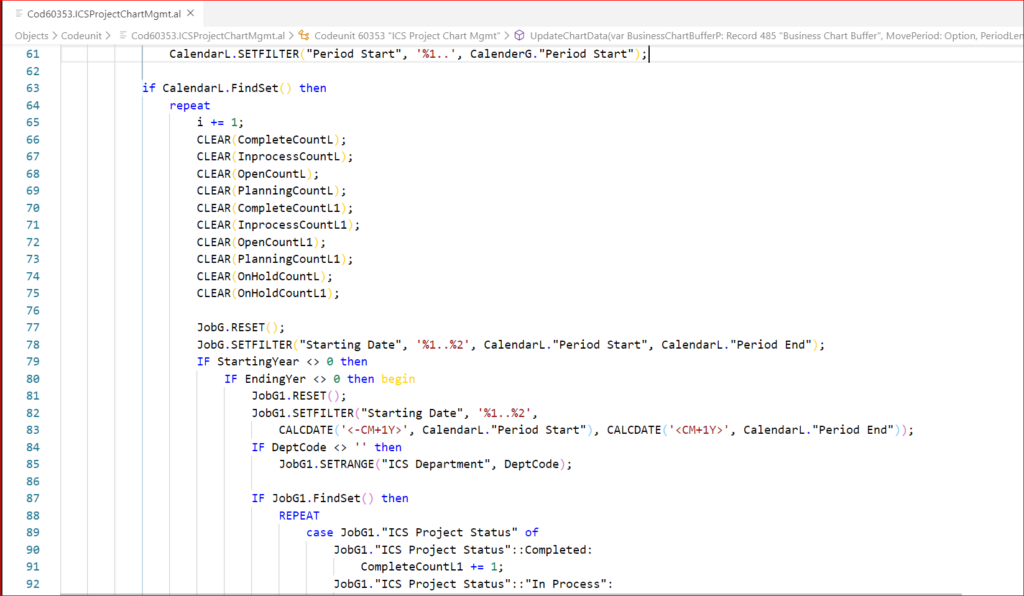1024x596 pixels.
Task: Click line number 77 in the gutter
Action: click(33, 328)
